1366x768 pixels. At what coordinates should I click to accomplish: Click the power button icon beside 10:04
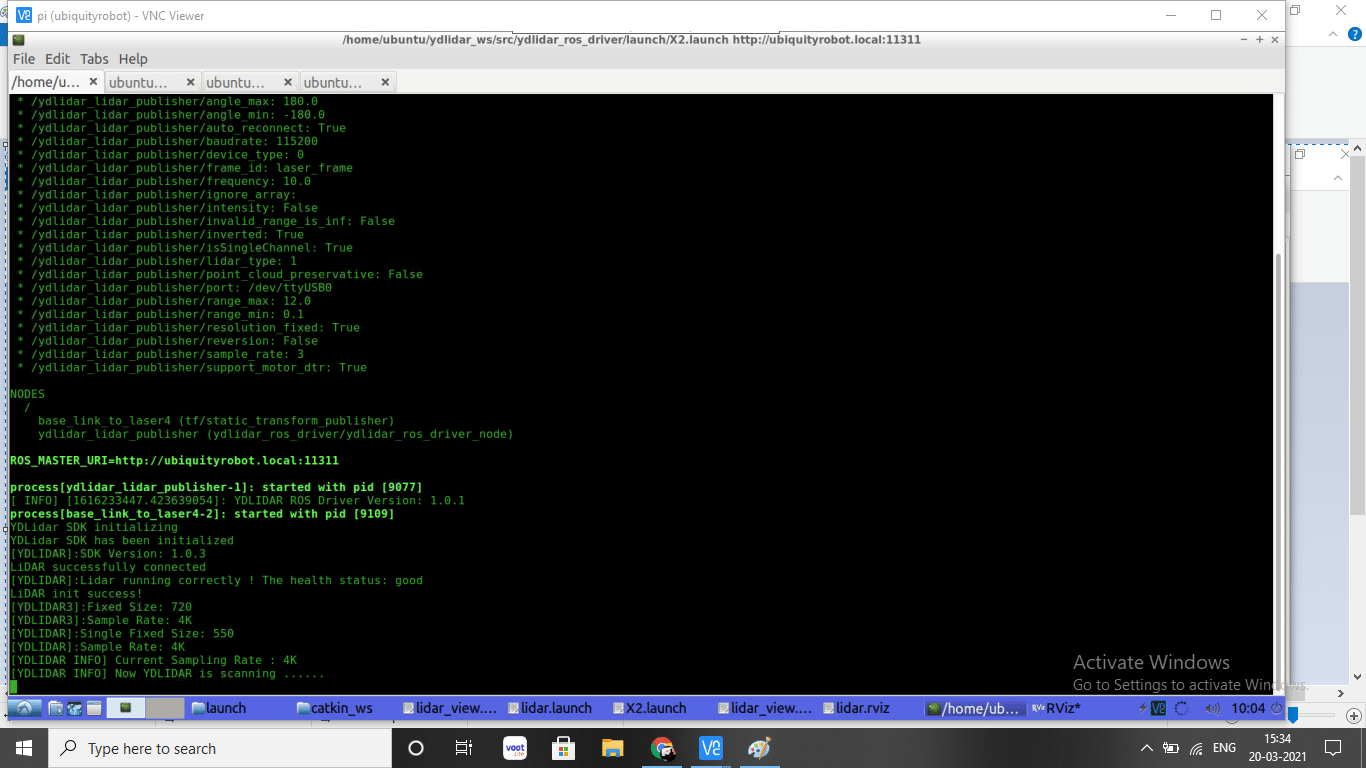(x=1276, y=708)
